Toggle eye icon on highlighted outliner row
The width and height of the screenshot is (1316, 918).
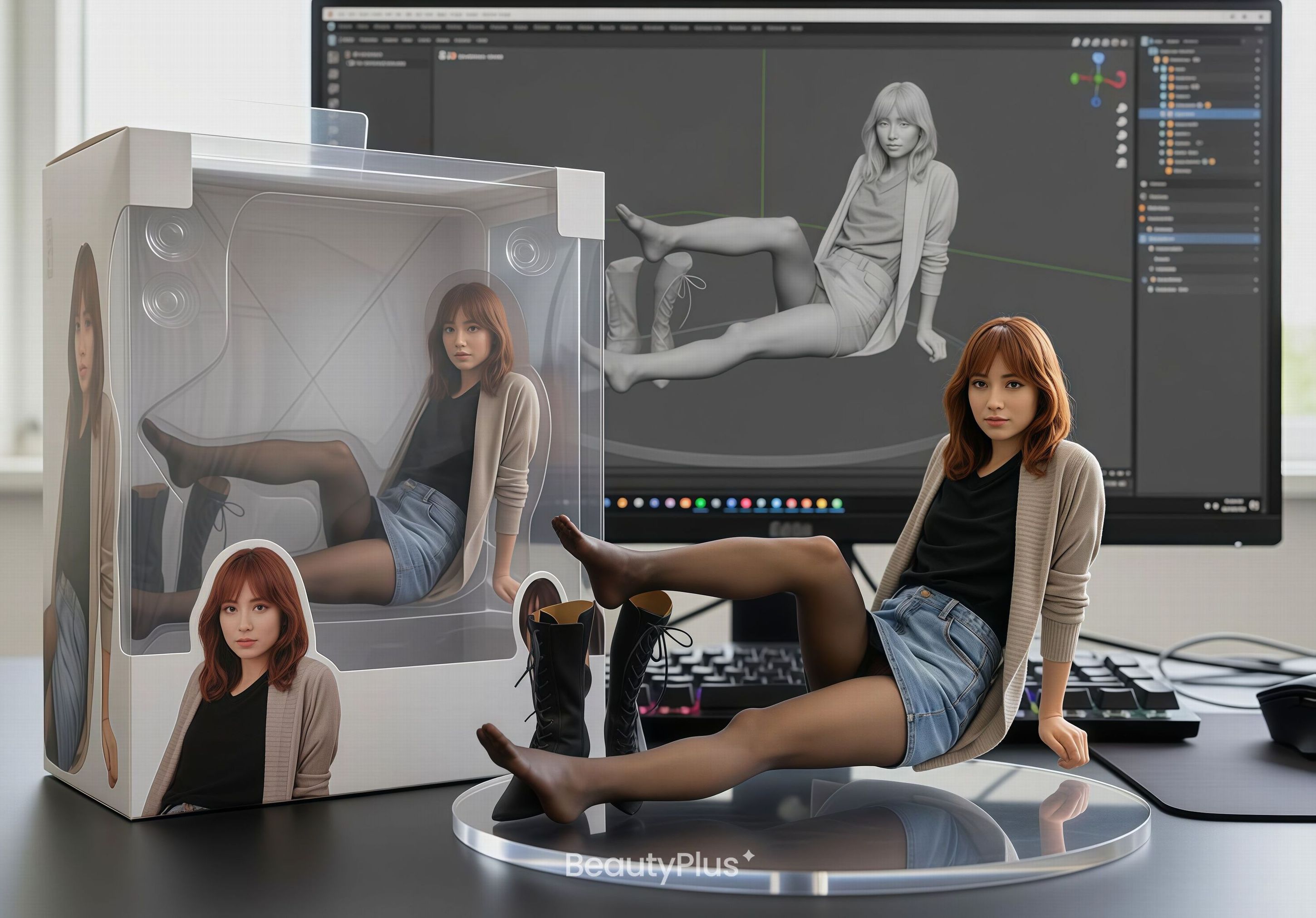1257,114
